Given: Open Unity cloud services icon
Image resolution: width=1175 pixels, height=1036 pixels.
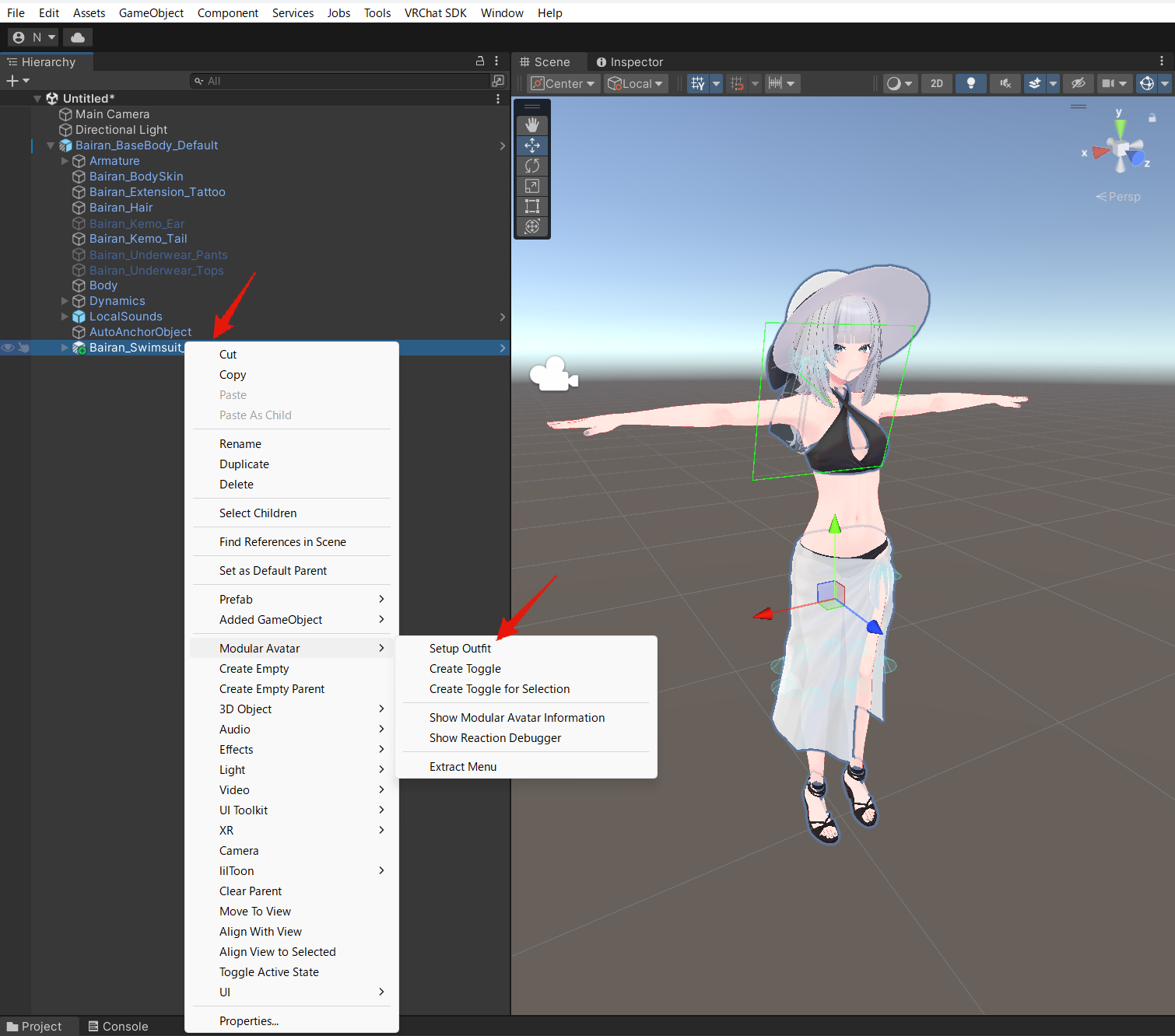Looking at the screenshot, I should click(x=78, y=37).
